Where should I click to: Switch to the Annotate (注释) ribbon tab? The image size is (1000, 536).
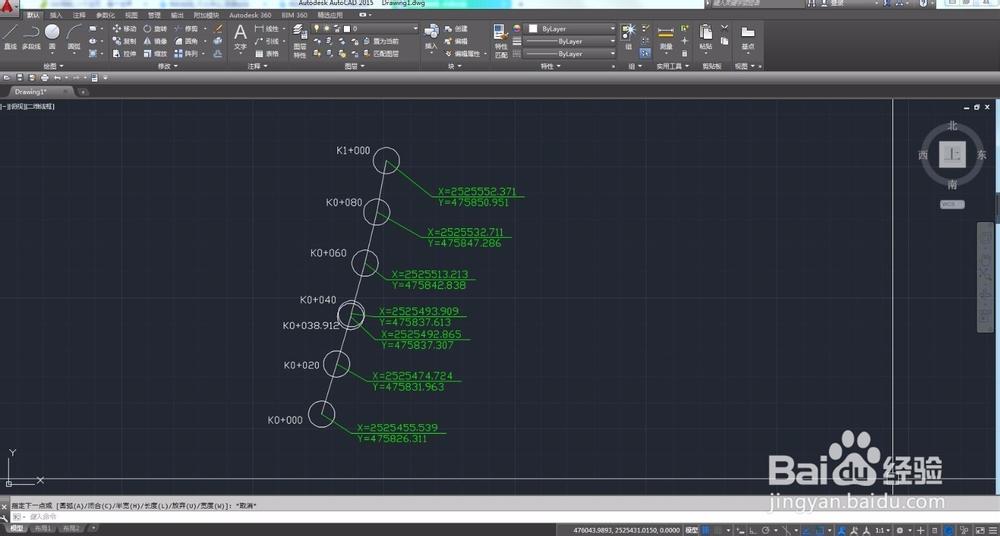tap(79, 15)
